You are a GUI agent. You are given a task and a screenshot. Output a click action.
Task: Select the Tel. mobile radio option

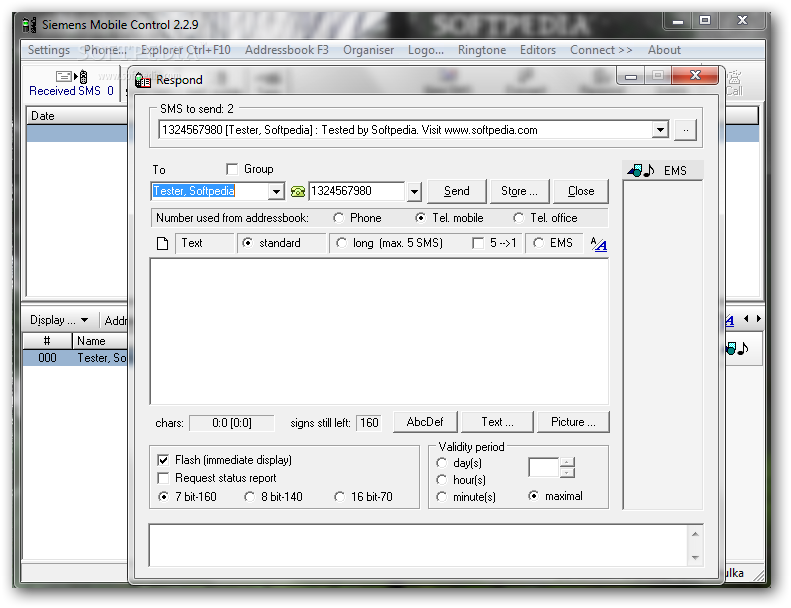(x=420, y=218)
